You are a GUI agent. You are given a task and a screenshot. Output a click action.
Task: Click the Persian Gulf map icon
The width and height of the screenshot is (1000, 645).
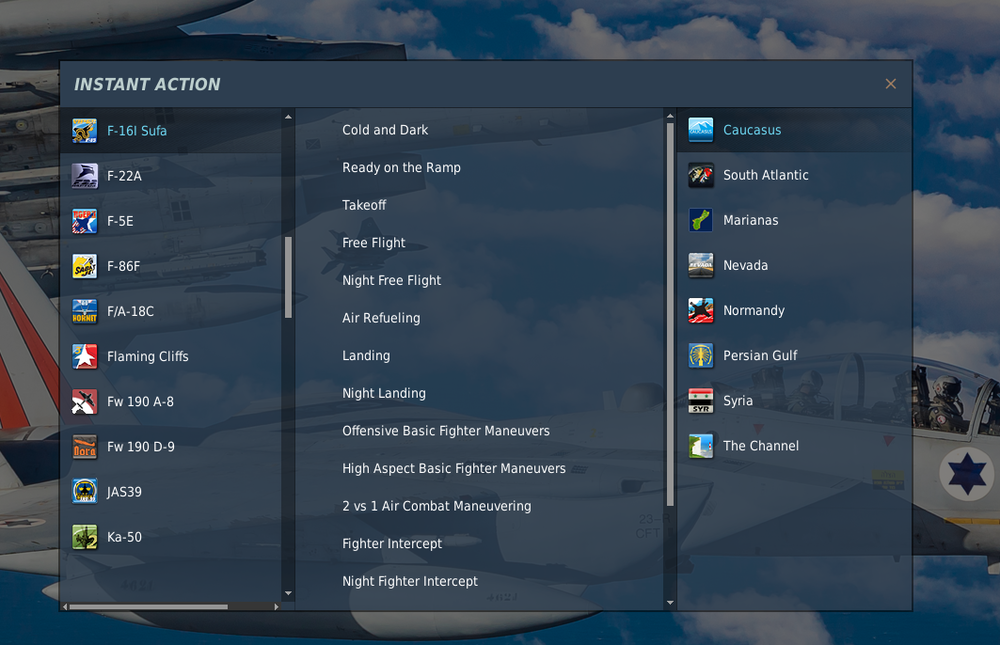pyautogui.click(x=700, y=356)
